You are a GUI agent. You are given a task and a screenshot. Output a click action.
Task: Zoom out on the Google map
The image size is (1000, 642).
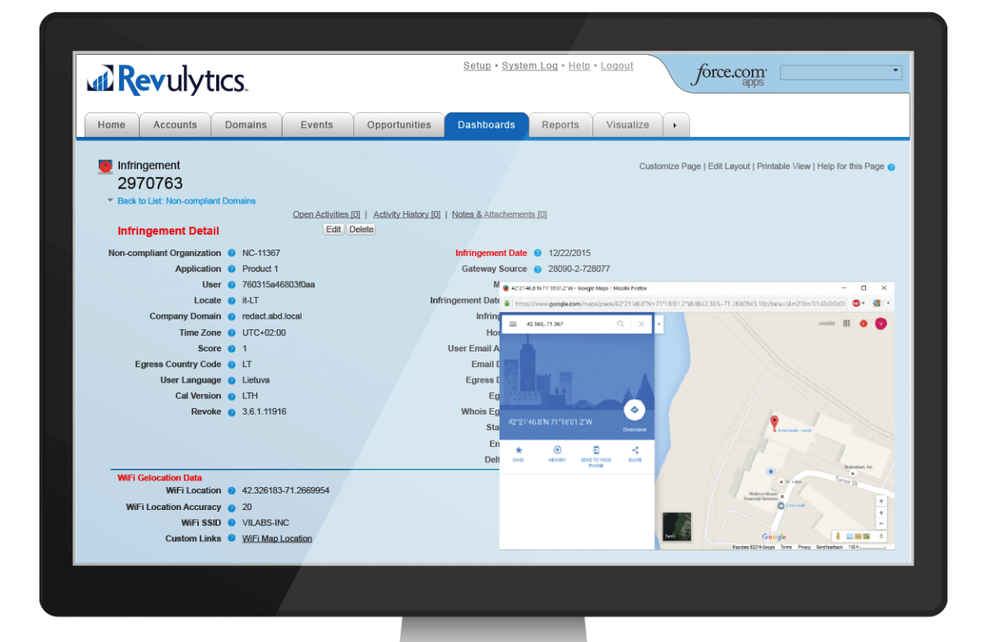pyautogui.click(x=881, y=523)
